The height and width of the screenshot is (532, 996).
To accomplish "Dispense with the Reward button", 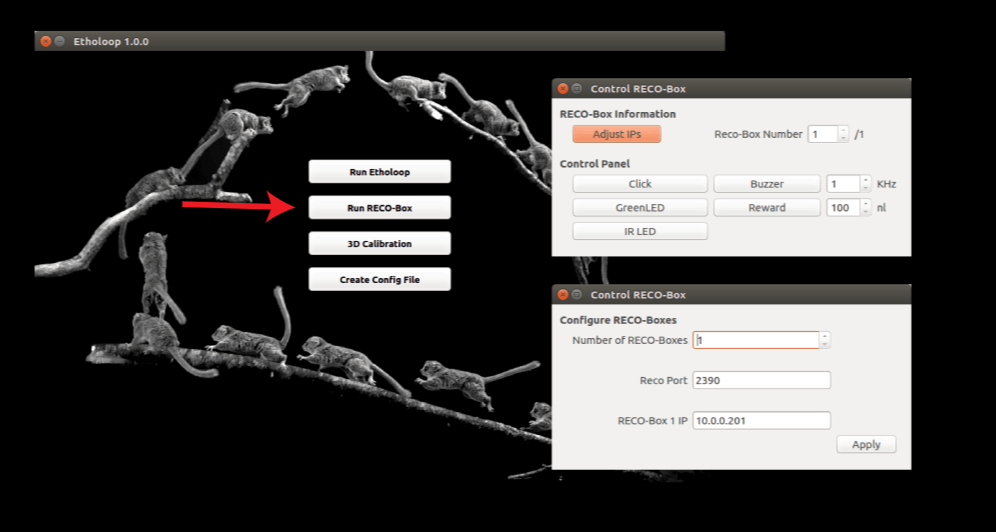I will coord(767,208).
